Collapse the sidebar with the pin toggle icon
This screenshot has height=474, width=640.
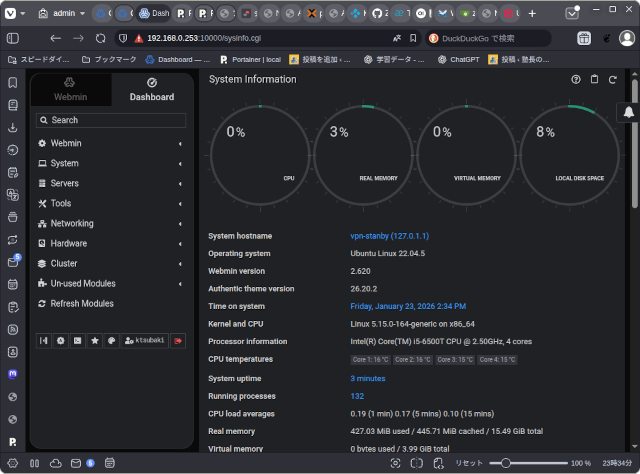(x=44, y=341)
